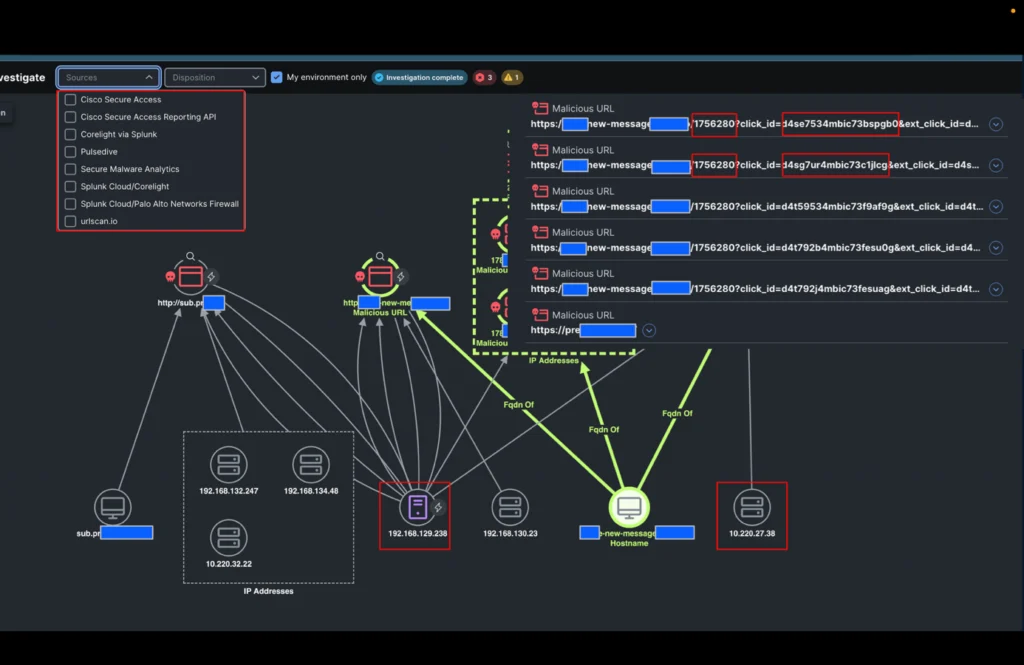Click the 192.168.132.247 server icon
This screenshot has height=665, width=1024.
228,466
